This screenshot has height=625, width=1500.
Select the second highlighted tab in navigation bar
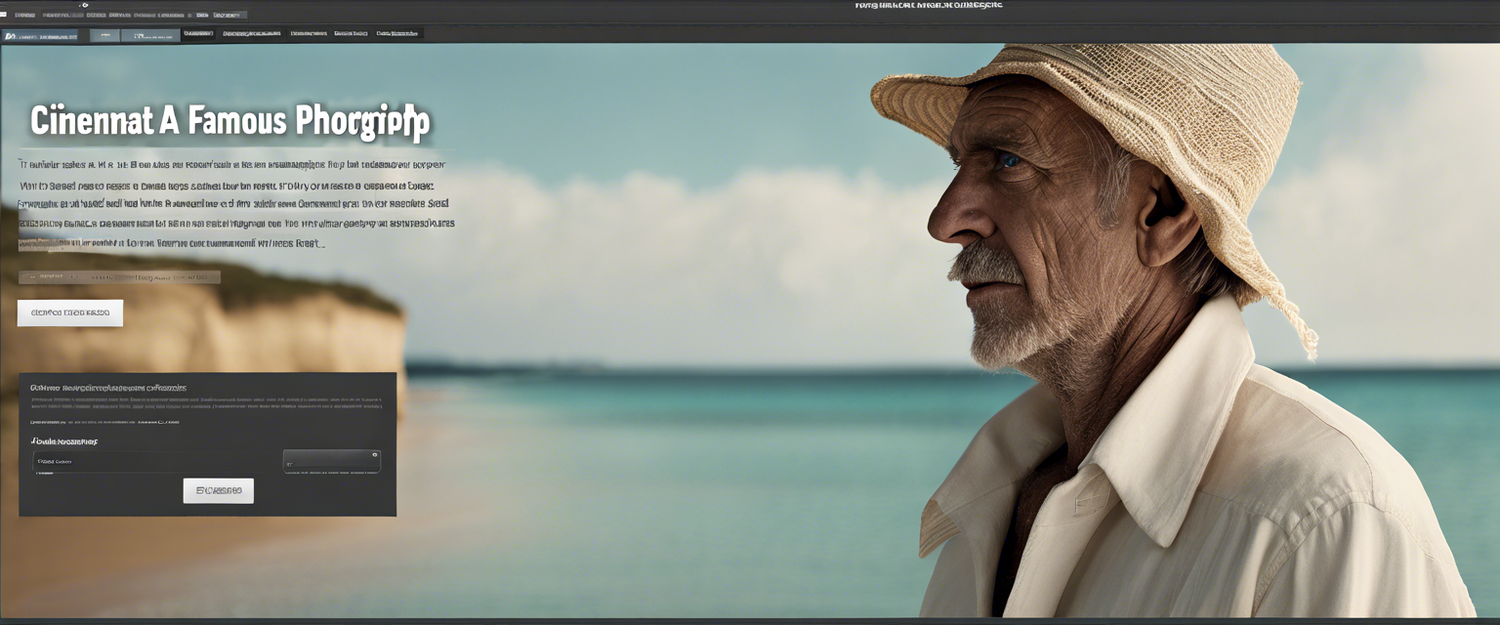(148, 35)
